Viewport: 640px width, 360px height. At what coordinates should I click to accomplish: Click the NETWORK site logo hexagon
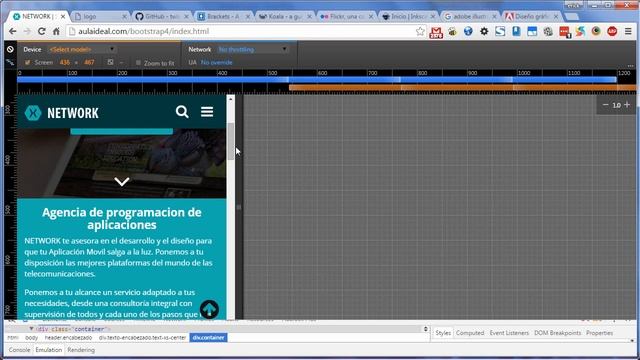pyautogui.click(x=33, y=113)
